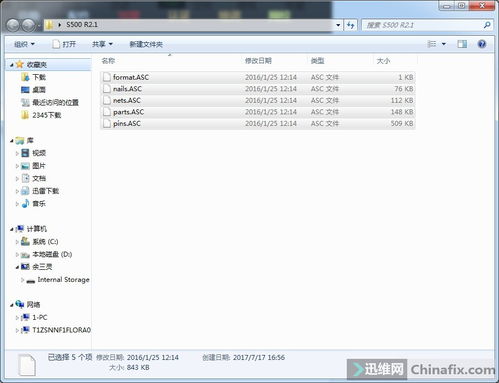Click the nails.ASC file icon
Screen dimensions: 499x383
point(107,89)
